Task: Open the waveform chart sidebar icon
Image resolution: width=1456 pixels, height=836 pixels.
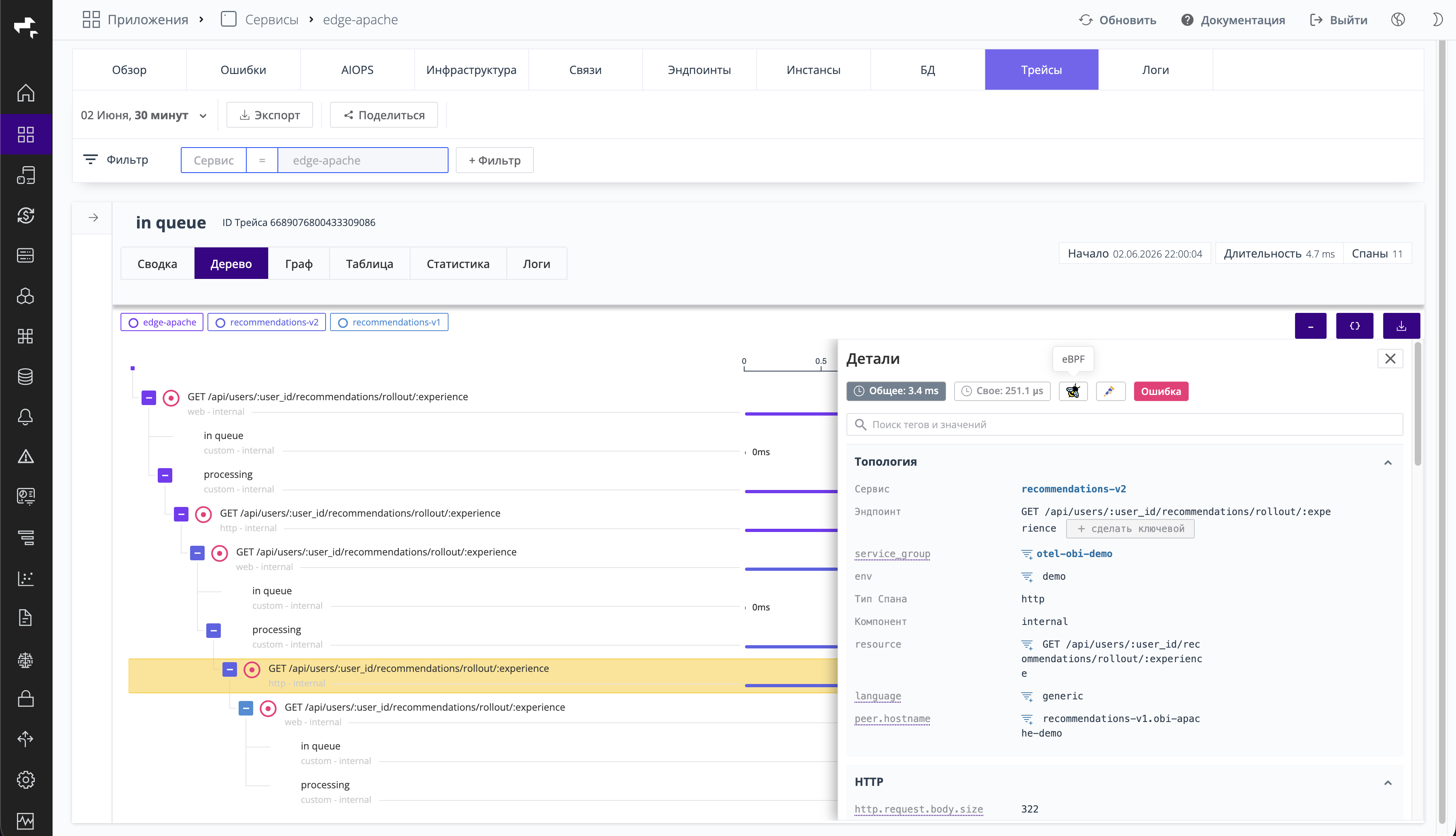Action: 26,821
